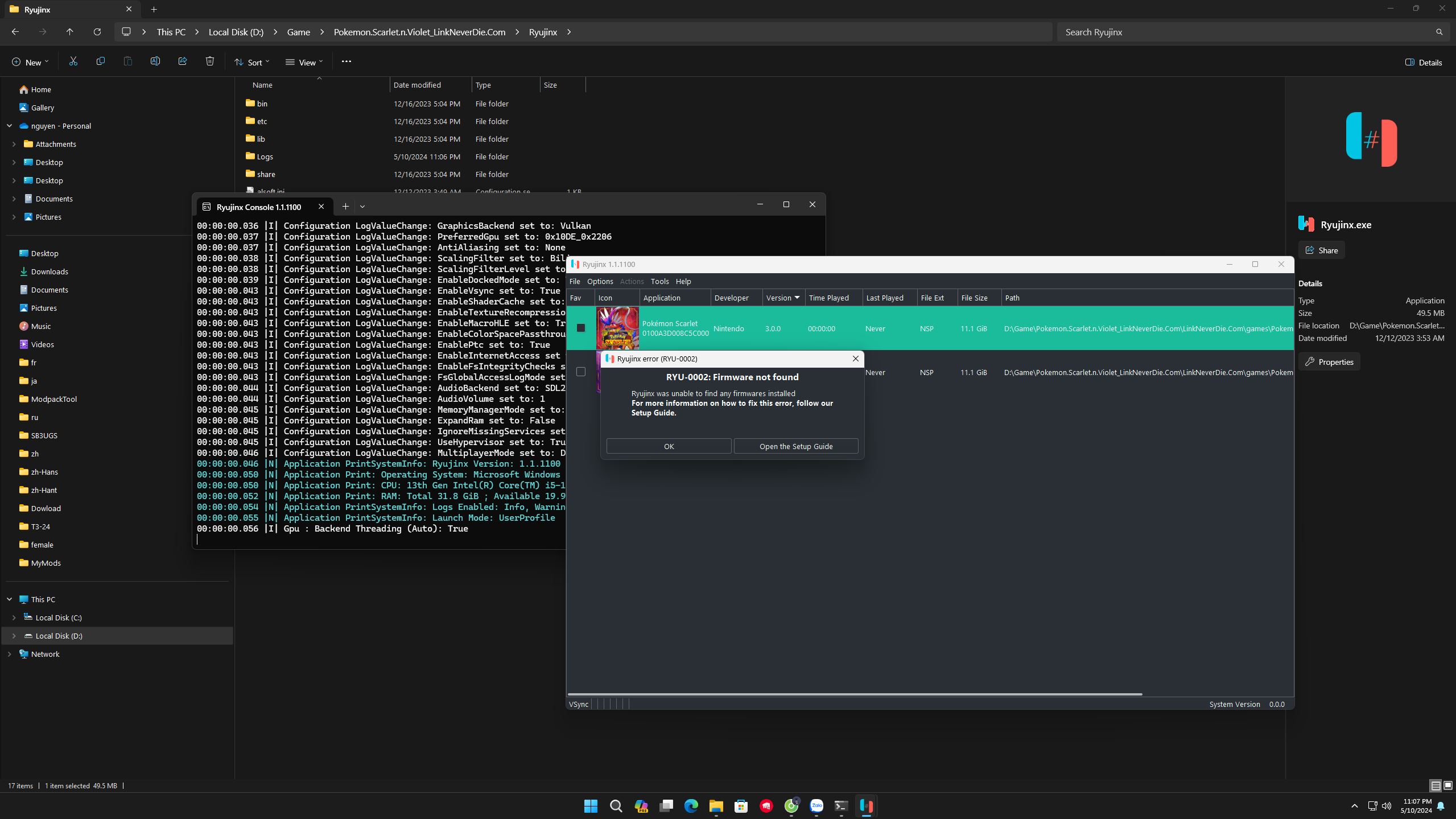Toggle favorite checkbox for second game row

580,372
